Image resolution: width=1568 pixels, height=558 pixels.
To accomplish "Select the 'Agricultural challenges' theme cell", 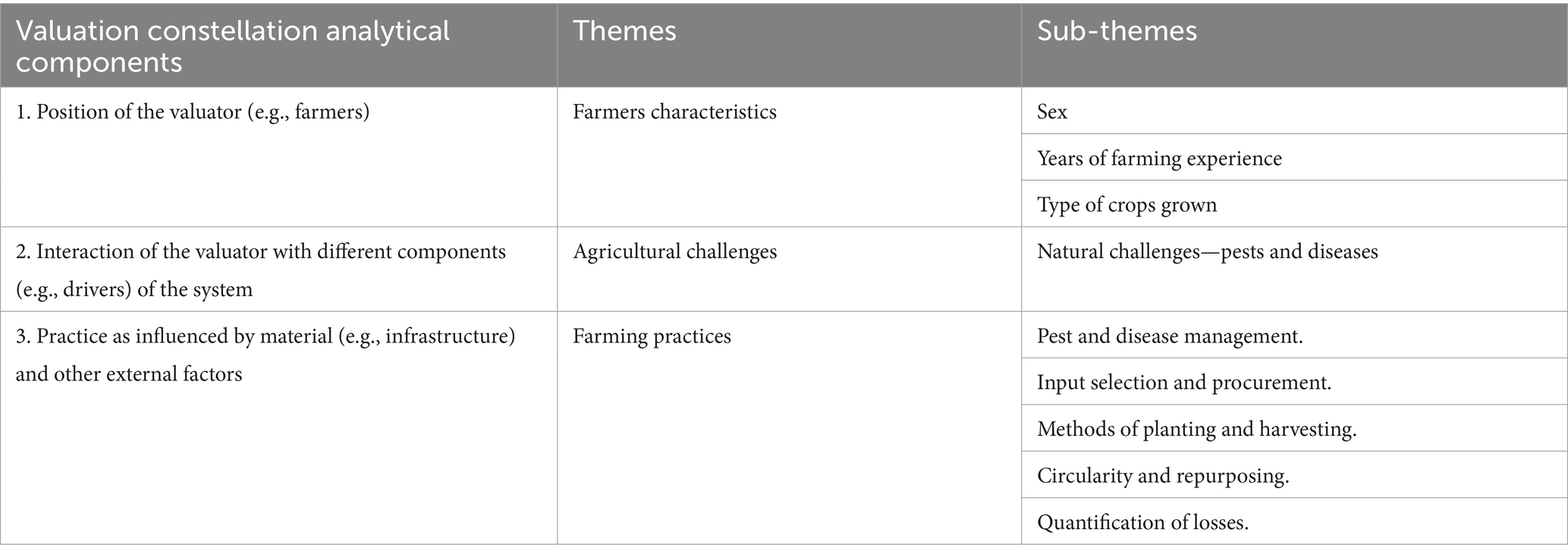I will [674, 251].
